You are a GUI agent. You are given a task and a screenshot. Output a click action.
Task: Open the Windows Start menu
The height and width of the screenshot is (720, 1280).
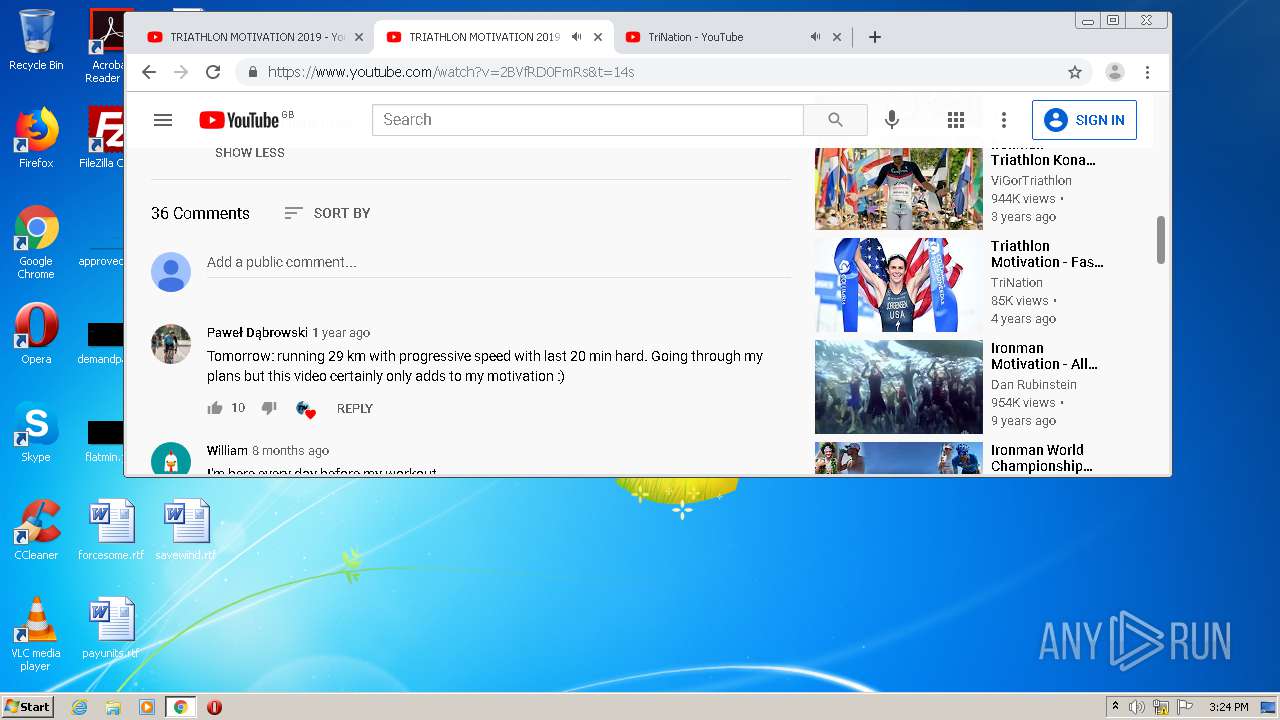click(27, 707)
